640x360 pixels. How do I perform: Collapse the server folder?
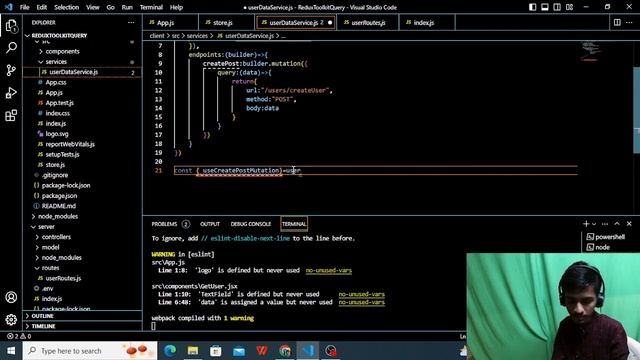point(46,227)
